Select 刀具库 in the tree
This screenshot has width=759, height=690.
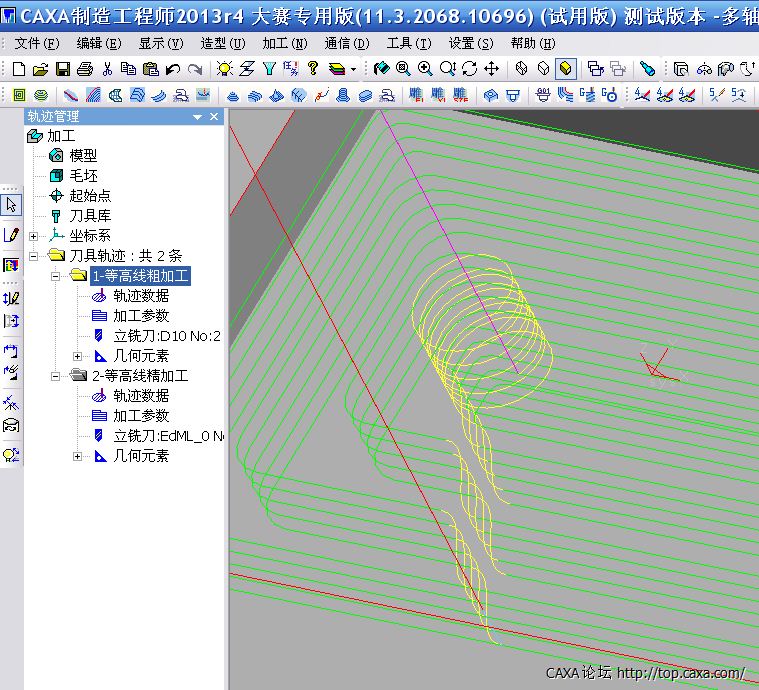[x=89, y=216]
